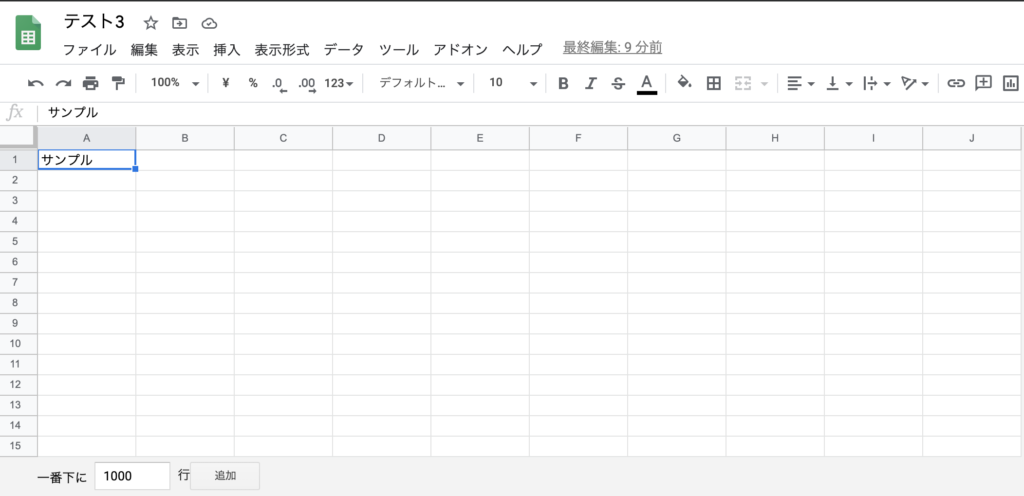
Task: Star the テスト3 document
Action: pos(151,22)
